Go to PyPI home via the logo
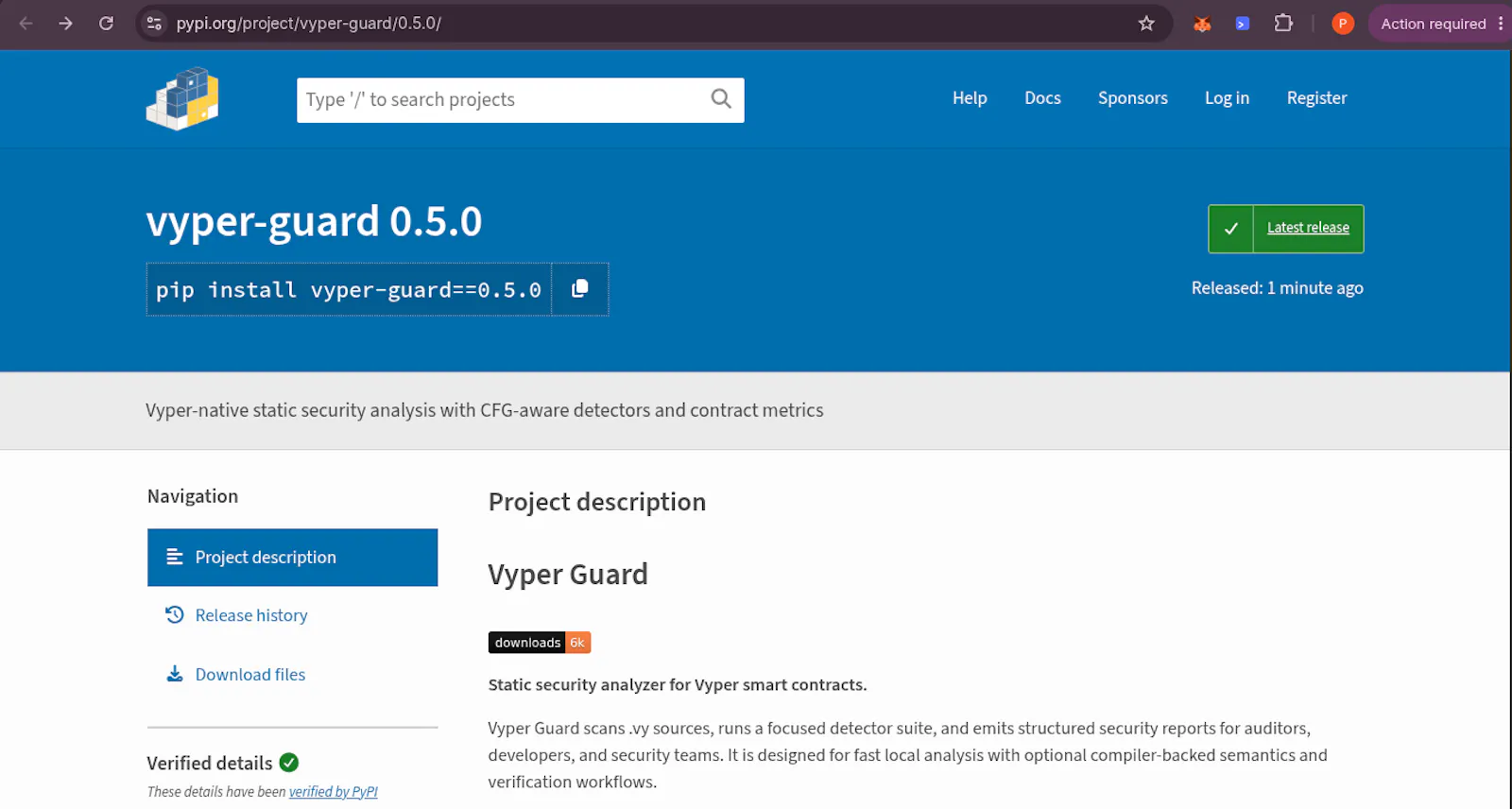 [x=183, y=98]
